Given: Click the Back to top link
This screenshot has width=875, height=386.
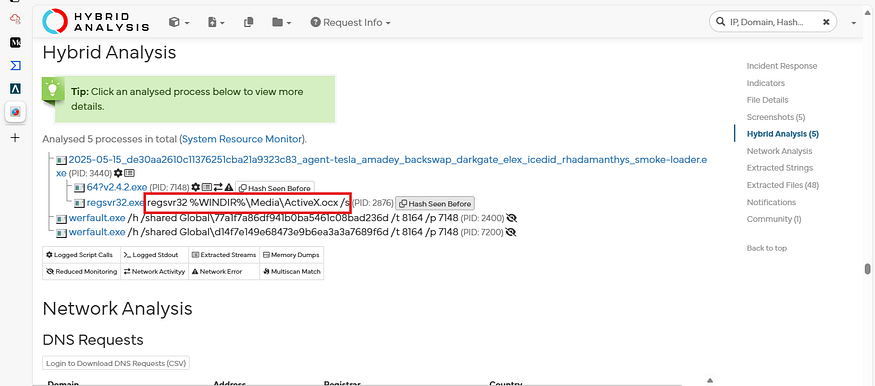Looking at the screenshot, I should coord(766,248).
